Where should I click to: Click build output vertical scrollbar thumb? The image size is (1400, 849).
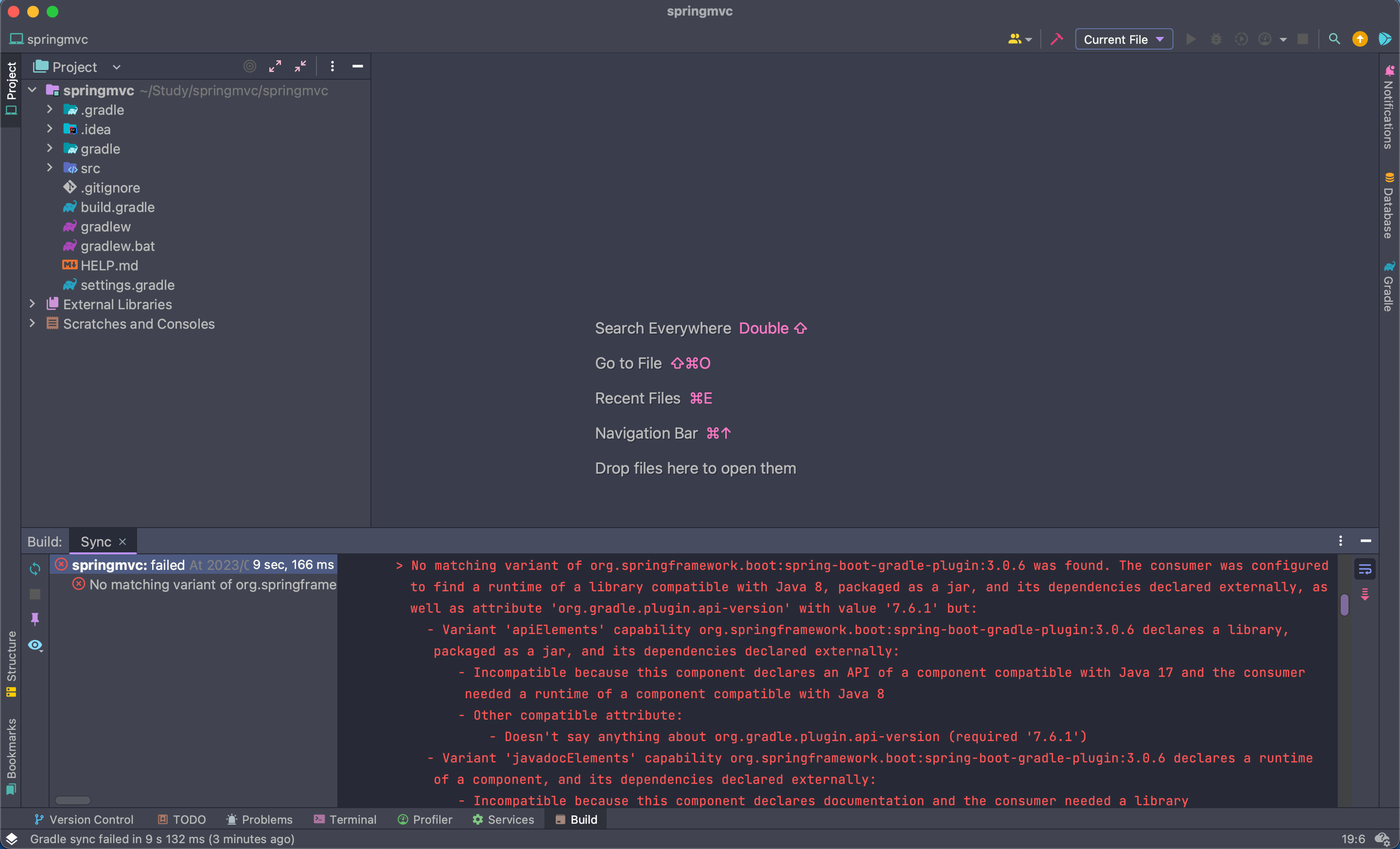(x=1344, y=604)
